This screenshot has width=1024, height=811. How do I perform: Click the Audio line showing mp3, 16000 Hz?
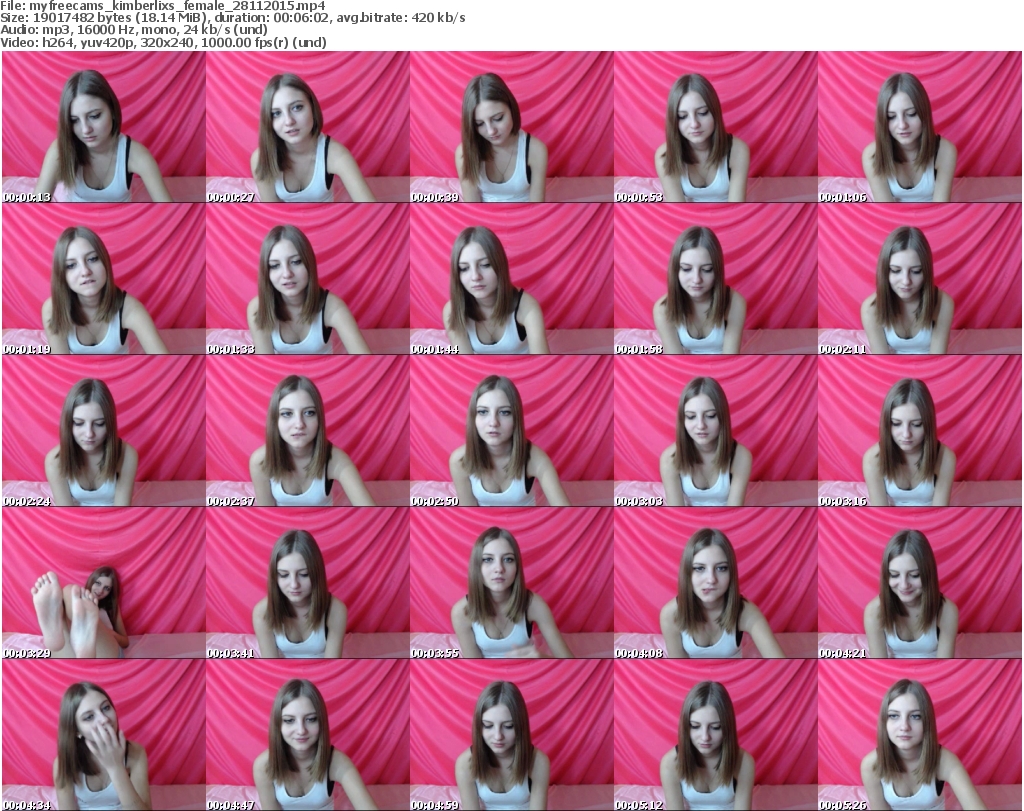134,29
